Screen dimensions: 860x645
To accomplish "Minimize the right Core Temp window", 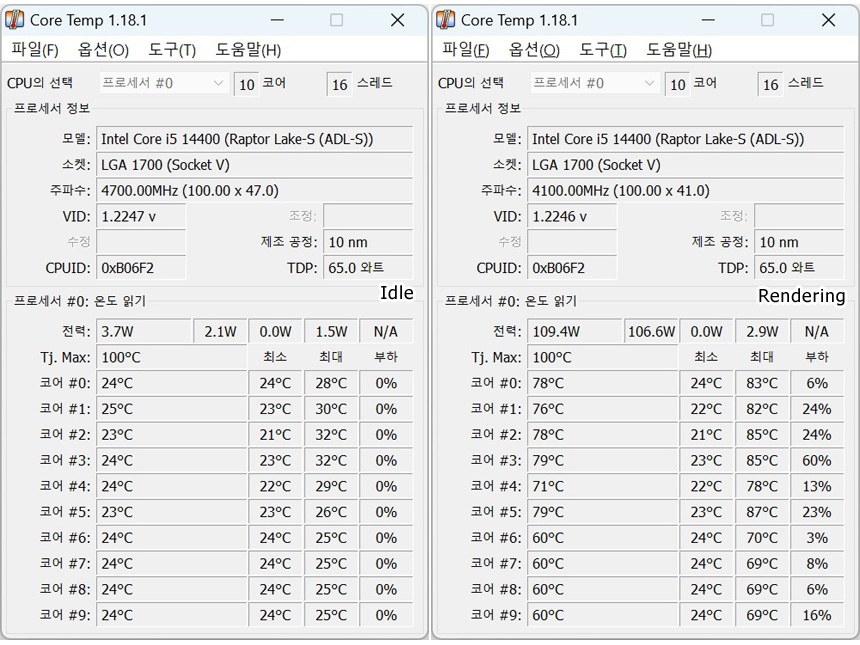I will 709,20.
